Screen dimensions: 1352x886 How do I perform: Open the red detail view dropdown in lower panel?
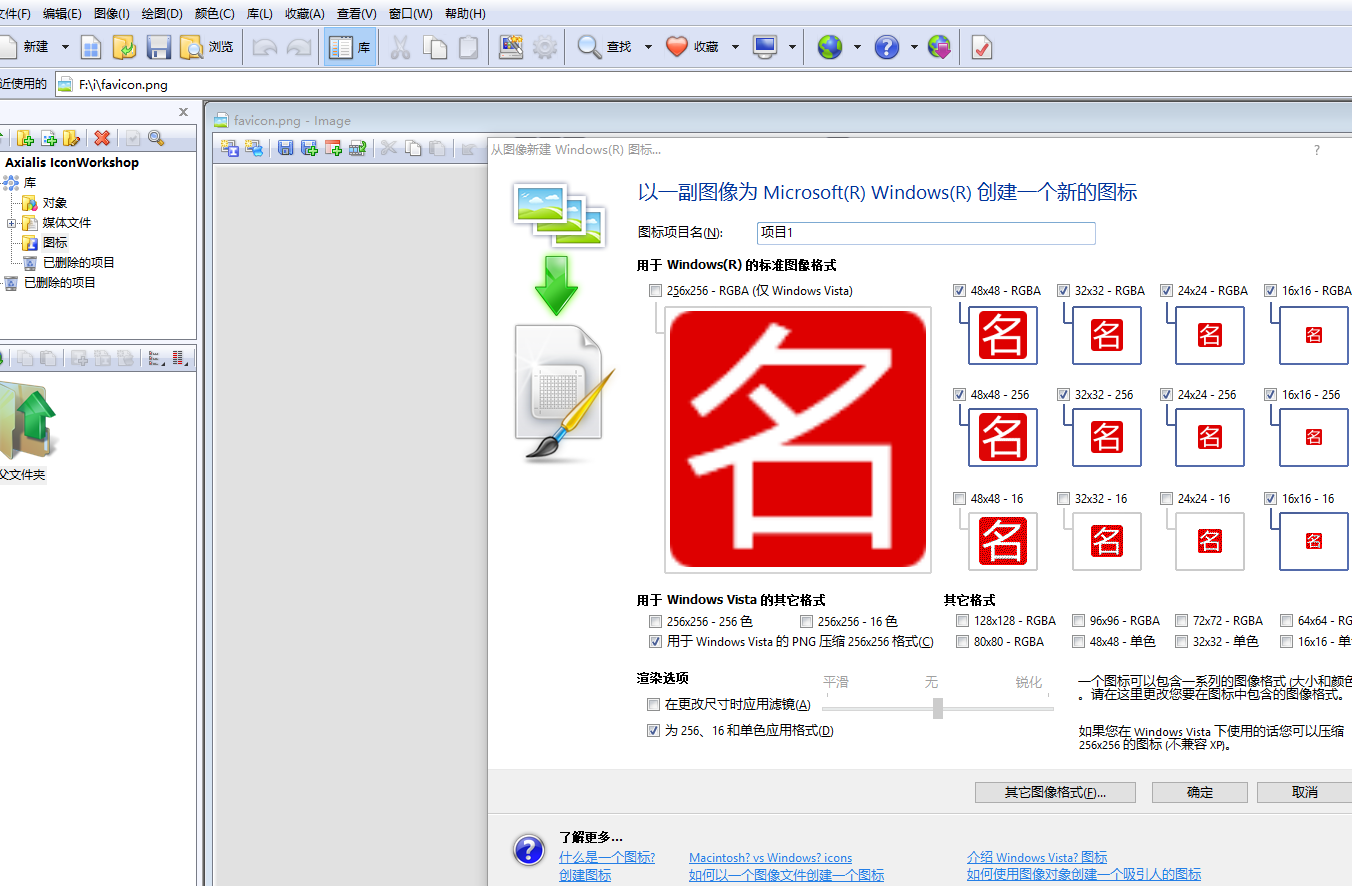coord(182,358)
